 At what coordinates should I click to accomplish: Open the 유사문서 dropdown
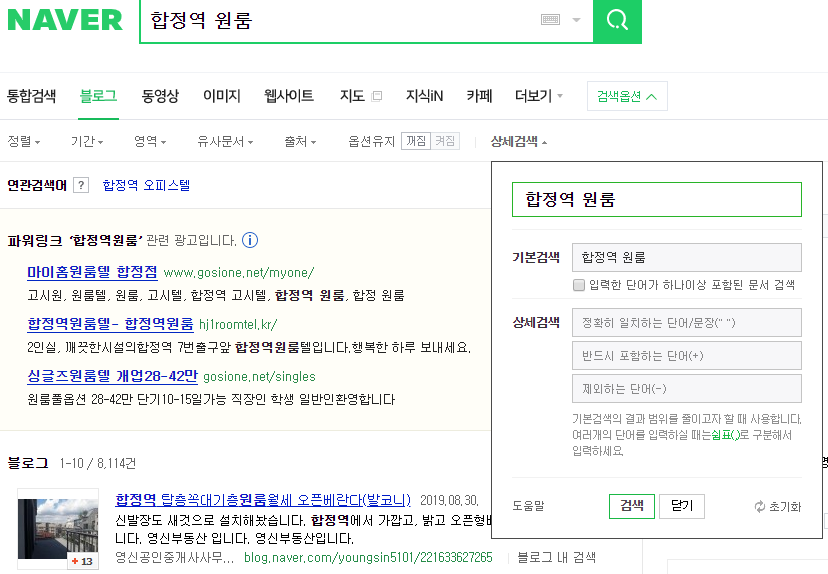tap(225, 142)
